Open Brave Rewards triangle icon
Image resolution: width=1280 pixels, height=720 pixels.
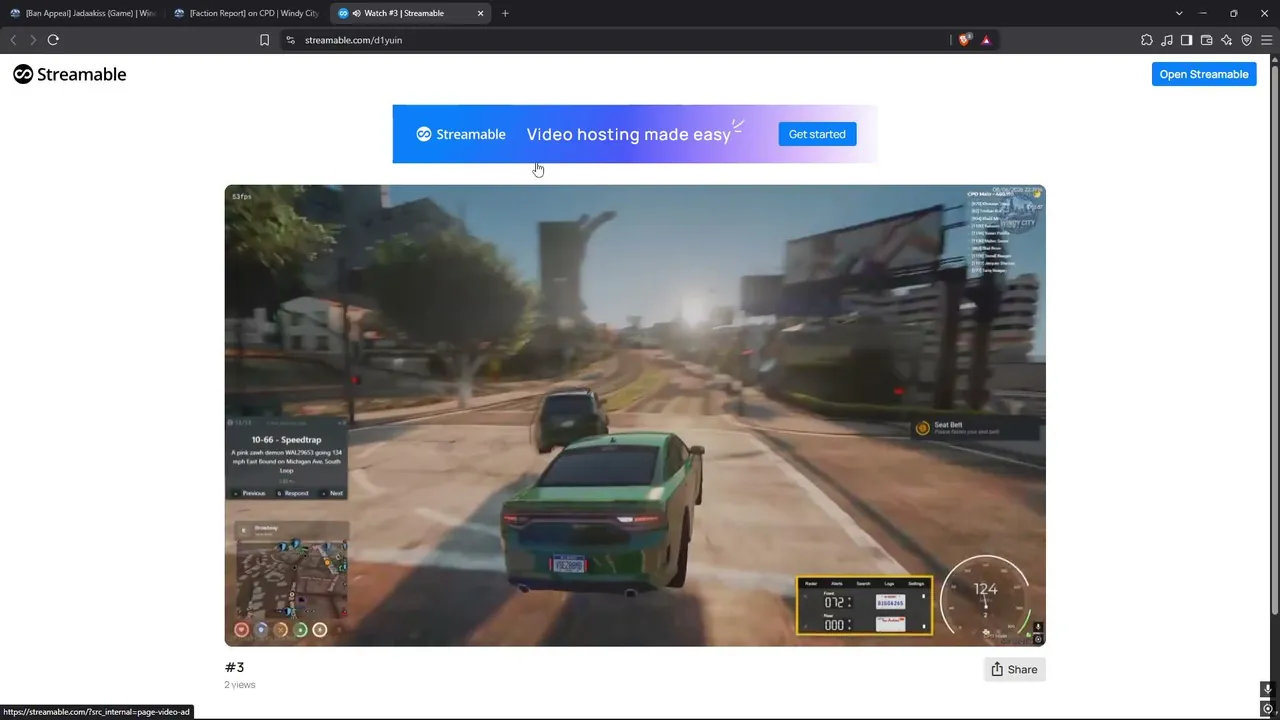(x=986, y=40)
